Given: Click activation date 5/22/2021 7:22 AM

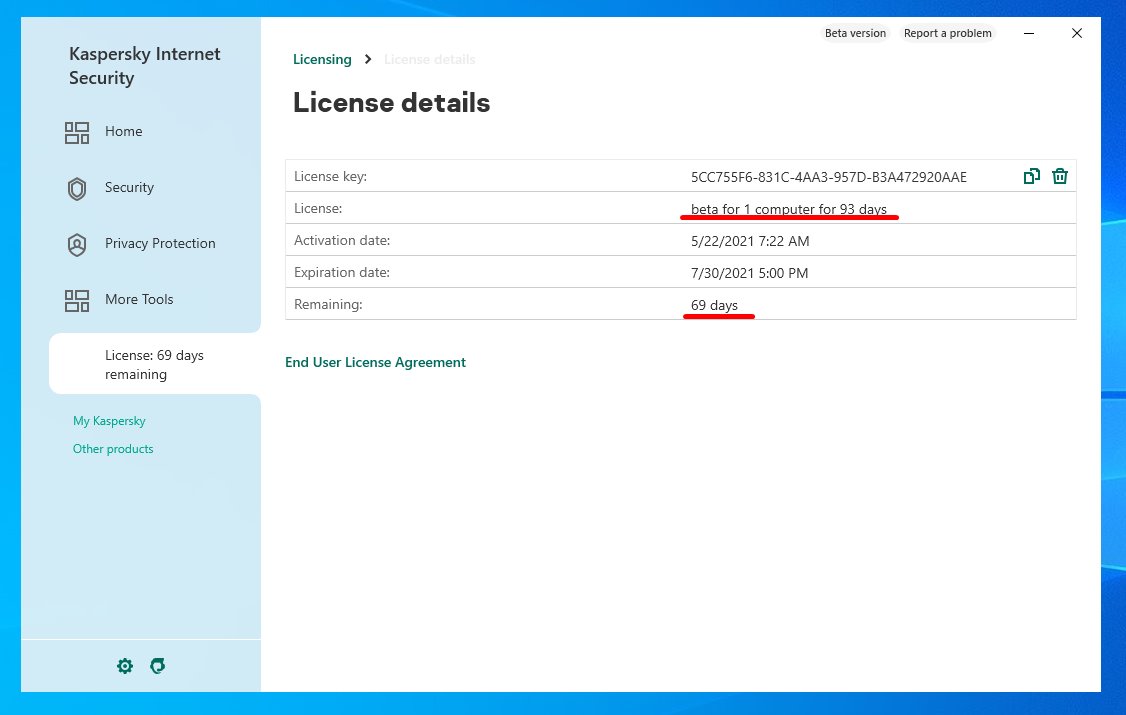Looking at the screenshot, I should pyautogui.click(x=750, y=241).
